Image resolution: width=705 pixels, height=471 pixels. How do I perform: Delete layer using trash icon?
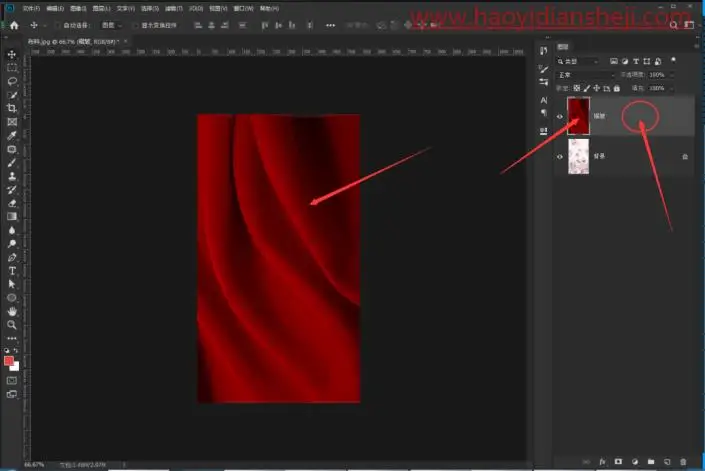tap(683, 462)
